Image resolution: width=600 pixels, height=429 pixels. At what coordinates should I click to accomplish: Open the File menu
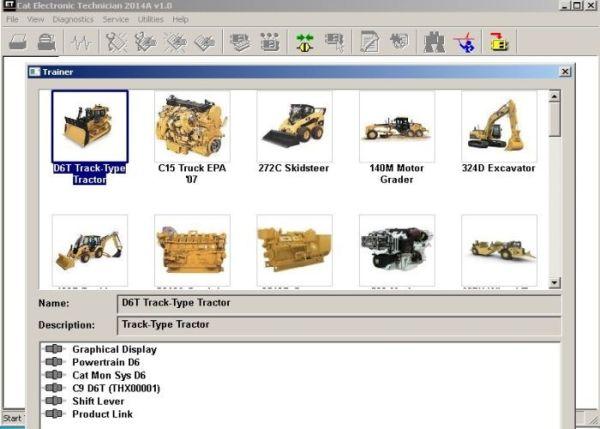pos(12,20)
